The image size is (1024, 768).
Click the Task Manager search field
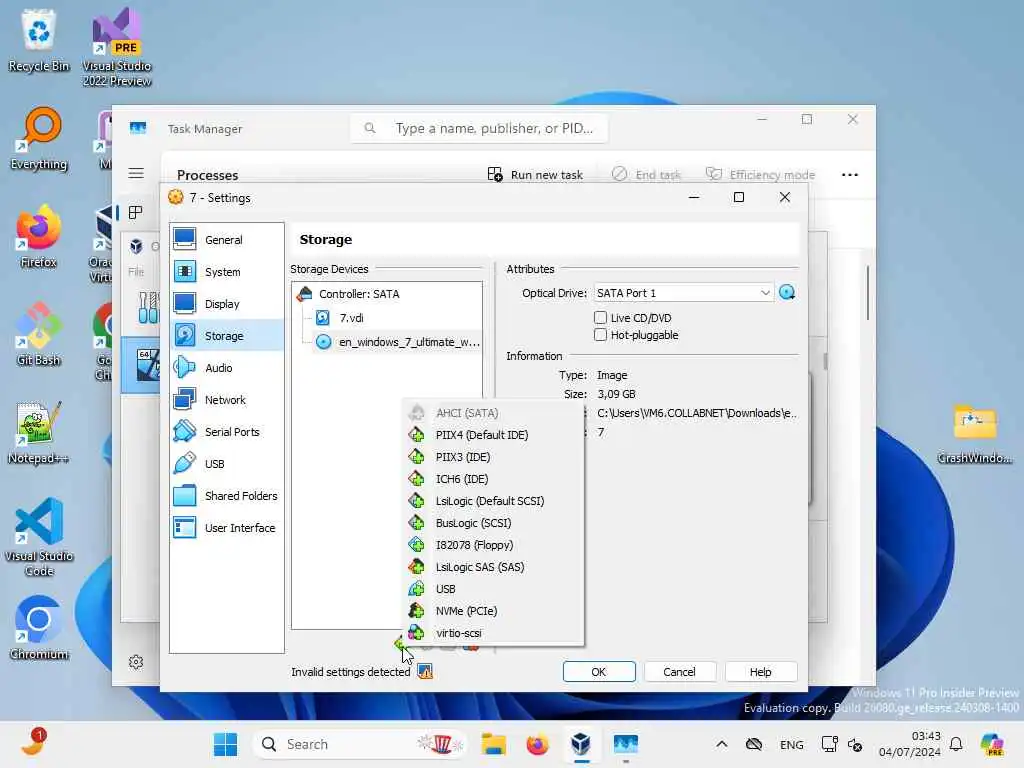pos(479,129)
